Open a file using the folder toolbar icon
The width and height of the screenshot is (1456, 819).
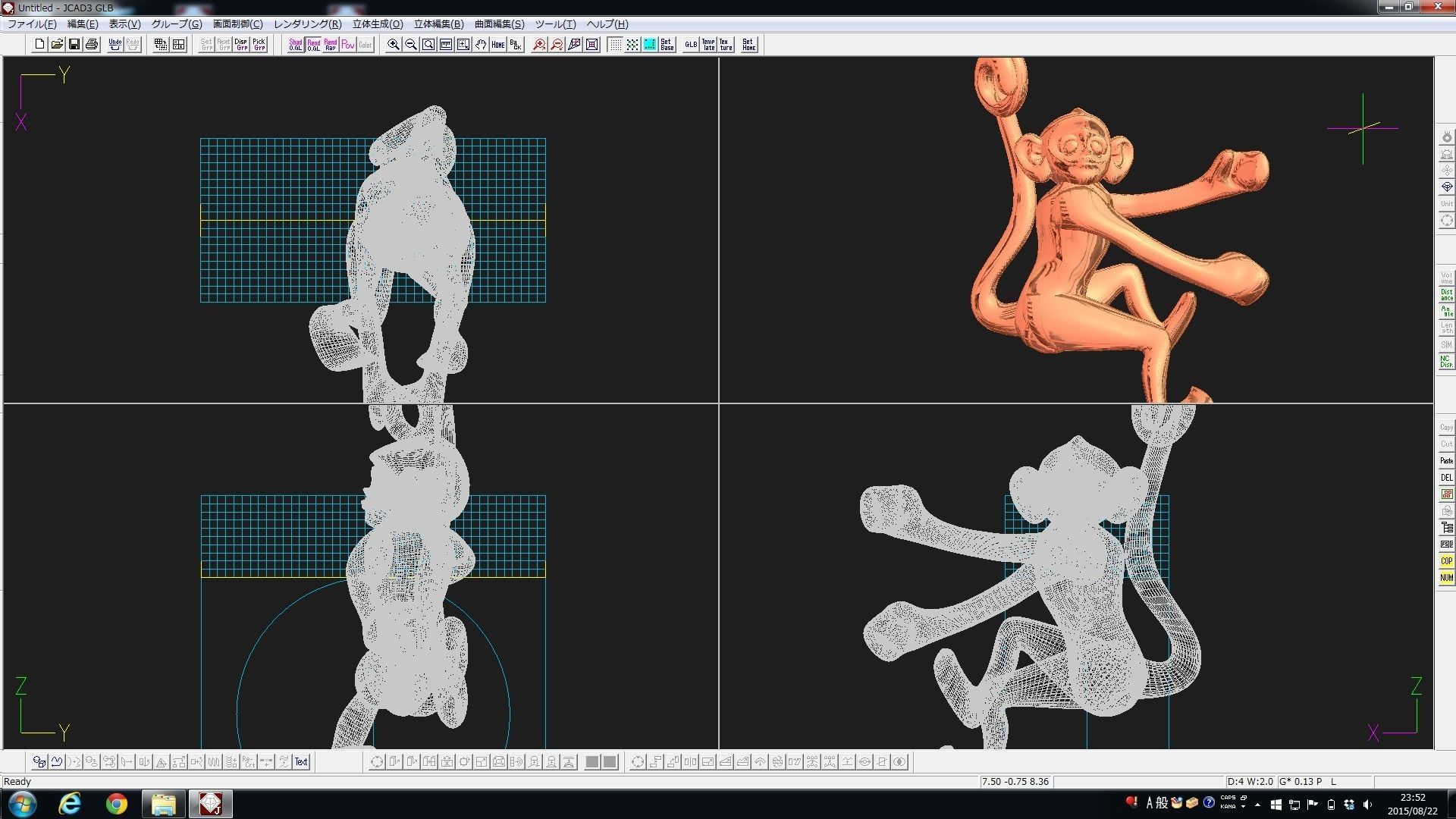(57, 45)
